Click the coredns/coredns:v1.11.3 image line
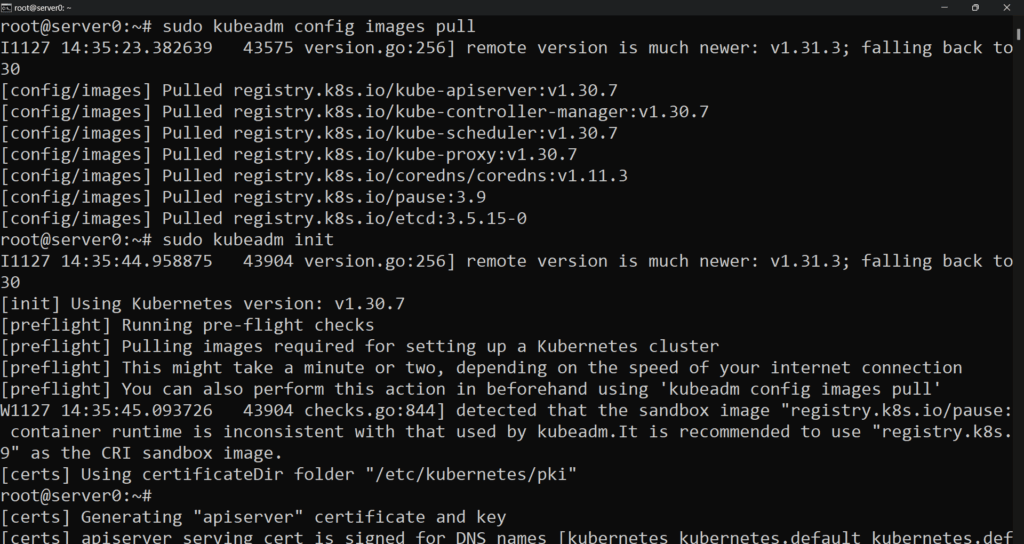The width and height of the screenshot is (1024, 544). [x=315, y=176]
